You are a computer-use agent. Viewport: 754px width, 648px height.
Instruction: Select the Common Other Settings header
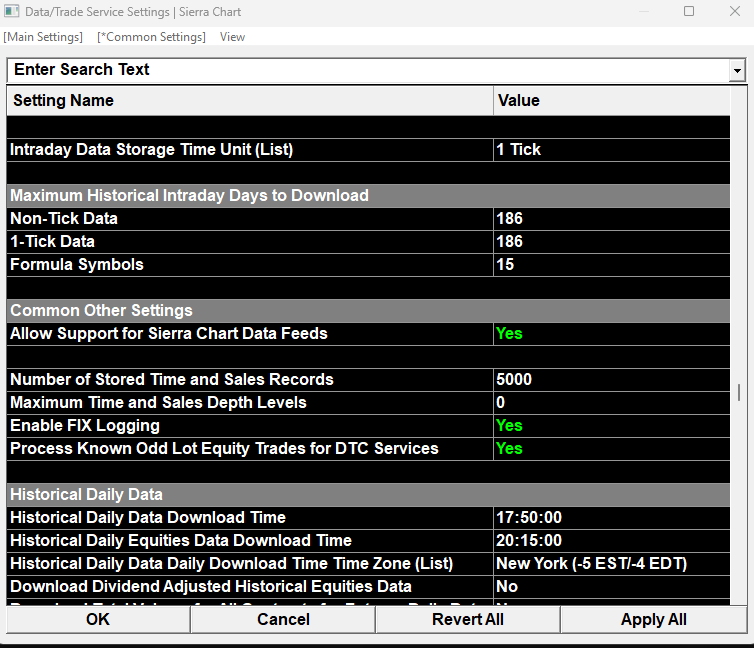point(368,311)
